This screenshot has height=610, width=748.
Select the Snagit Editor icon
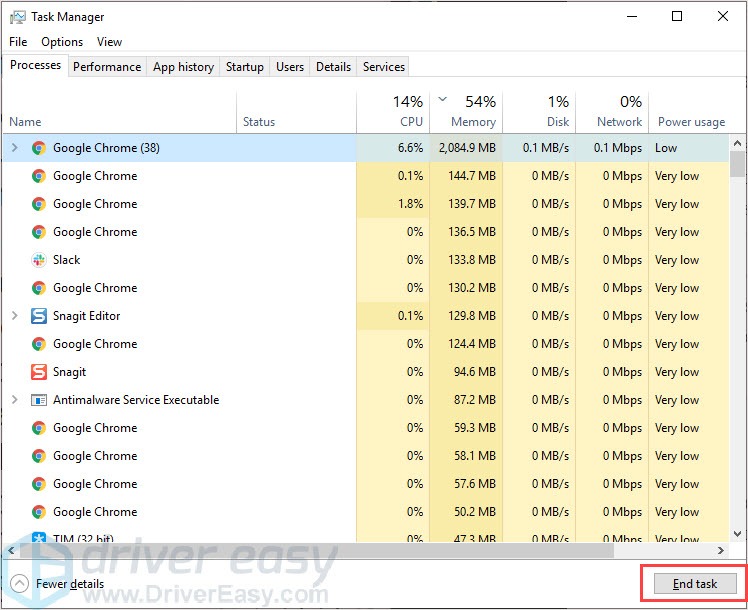[x=38, y=316]
